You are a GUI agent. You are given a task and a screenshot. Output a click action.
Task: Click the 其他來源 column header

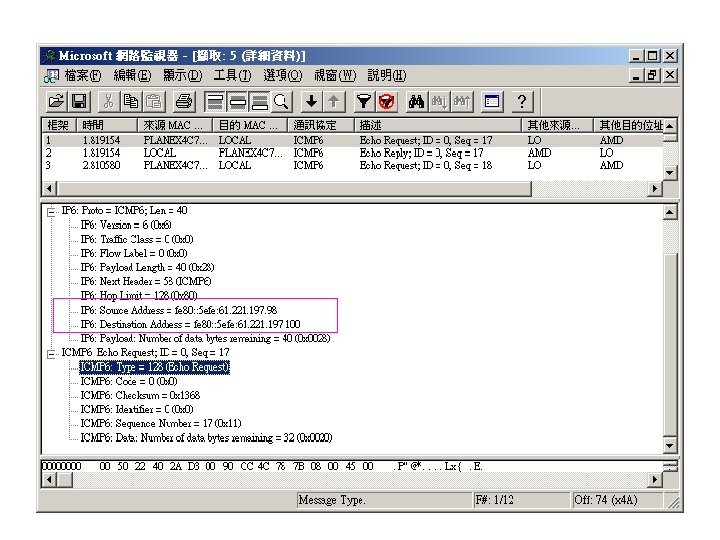pyautogui.click(x=557, y=125)
